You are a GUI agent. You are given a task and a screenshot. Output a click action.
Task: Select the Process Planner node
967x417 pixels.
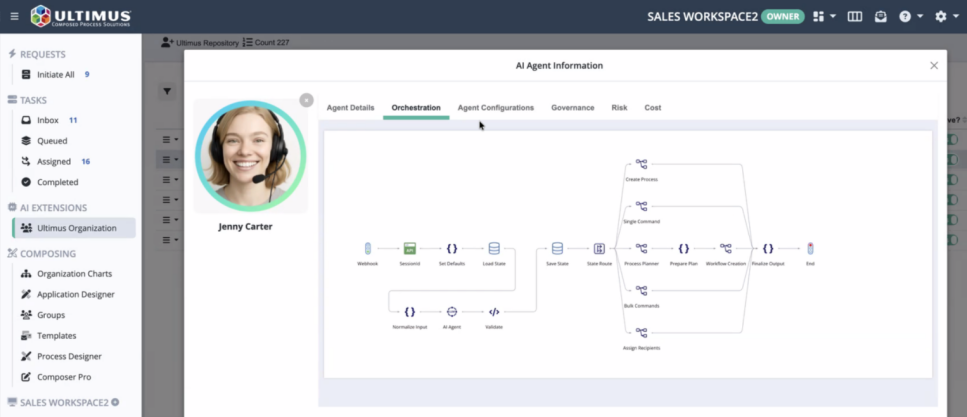click(x=641, y=249)
